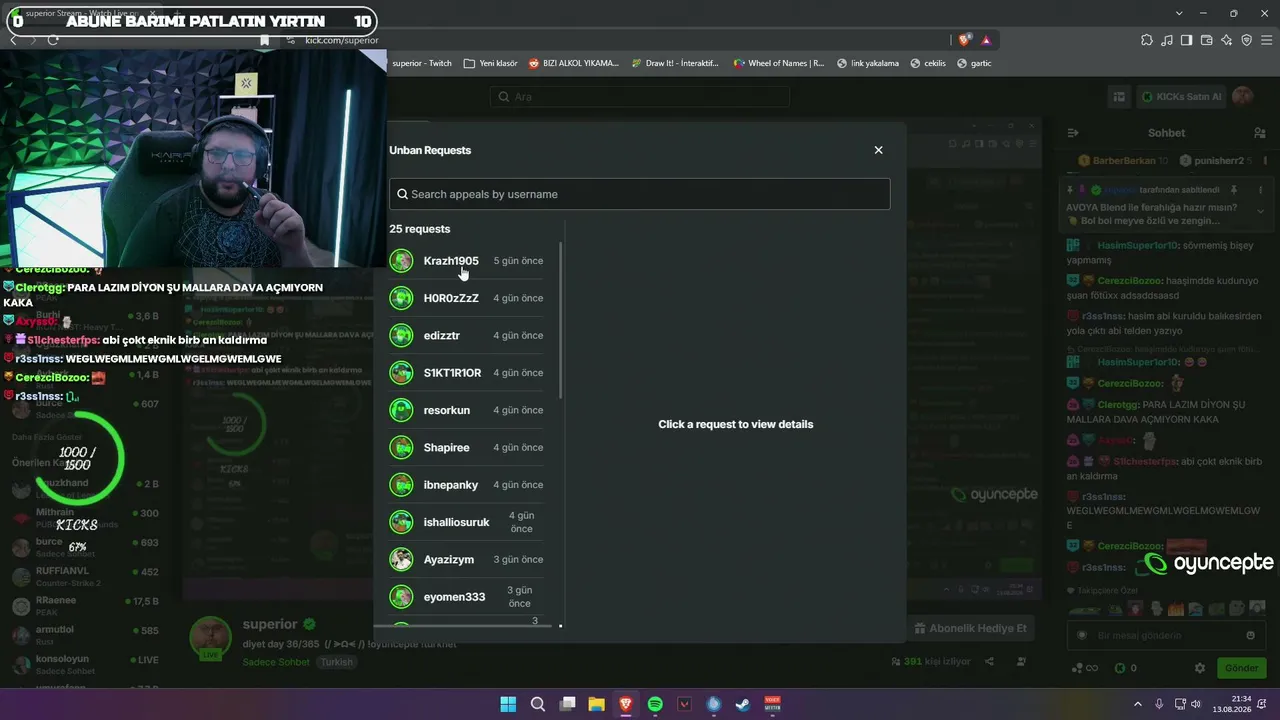The width and height of the screenshot is (1280, 720).
Task: Open H0R0zZzZ unban request
Action: [x=467, y=298]
